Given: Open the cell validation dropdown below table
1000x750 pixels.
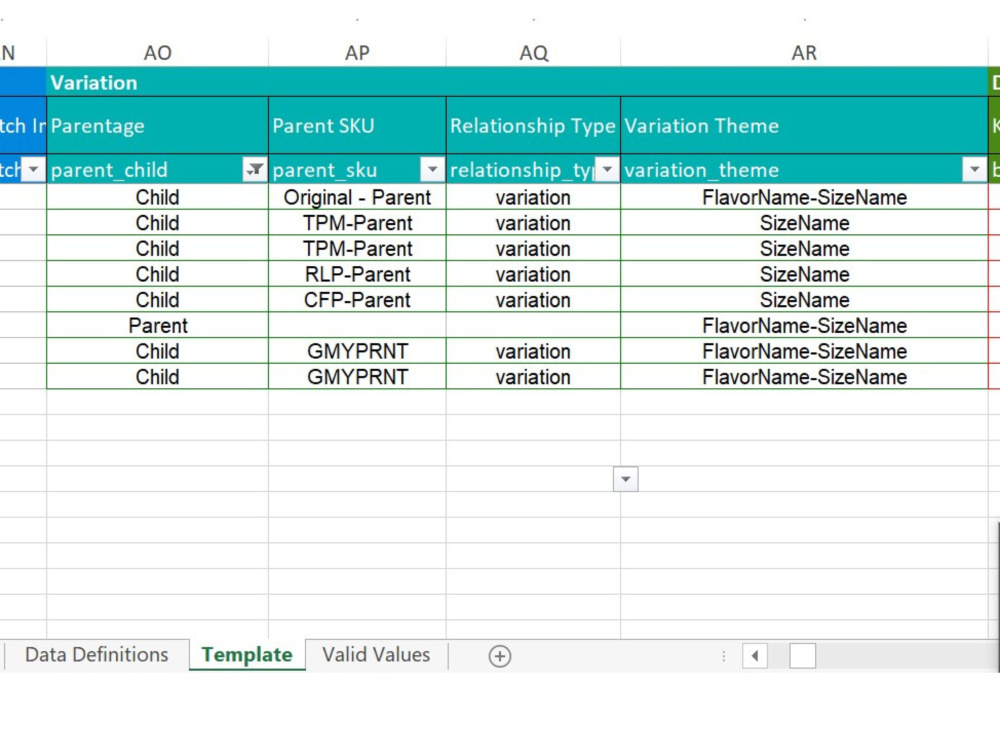Looking at the screenshot, I should pos(626,479).
